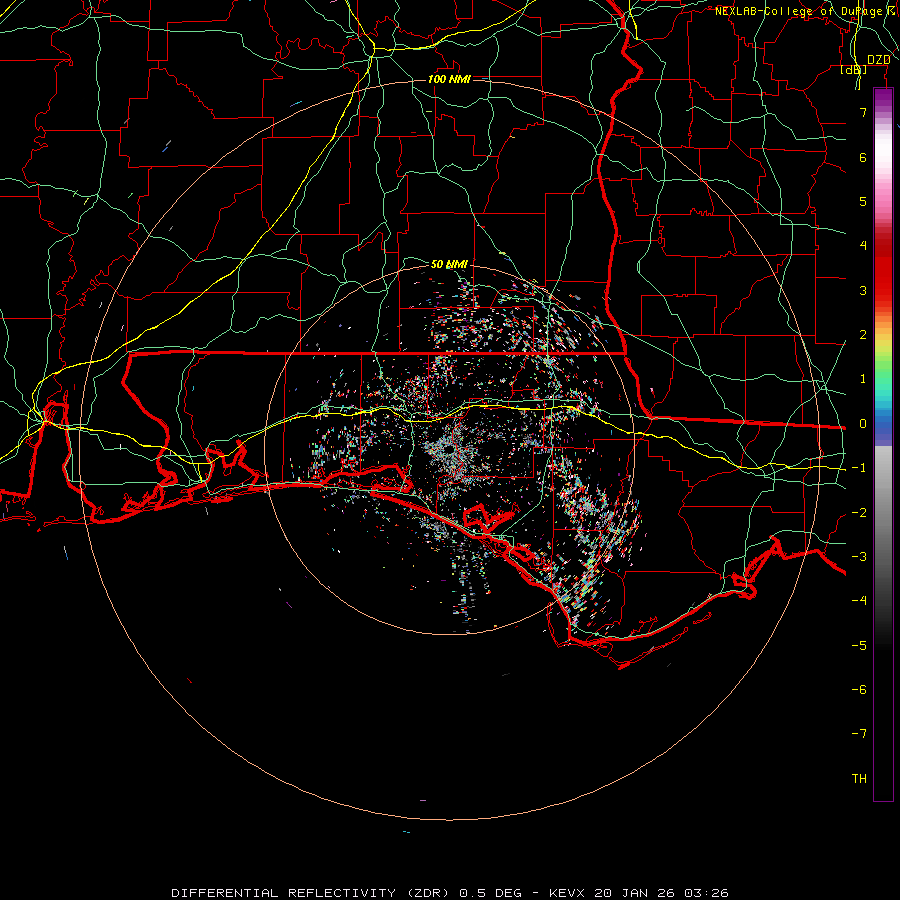Click the DZD legend title

[878, 60]
